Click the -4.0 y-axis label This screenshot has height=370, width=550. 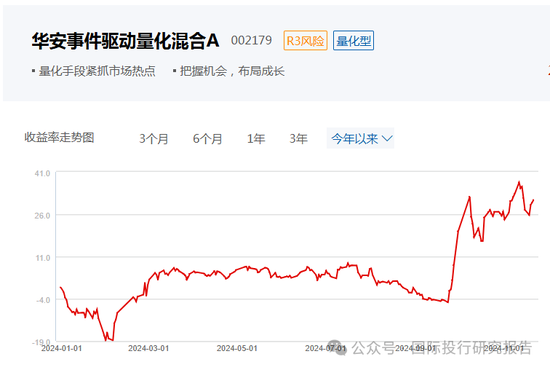[43, 300]
